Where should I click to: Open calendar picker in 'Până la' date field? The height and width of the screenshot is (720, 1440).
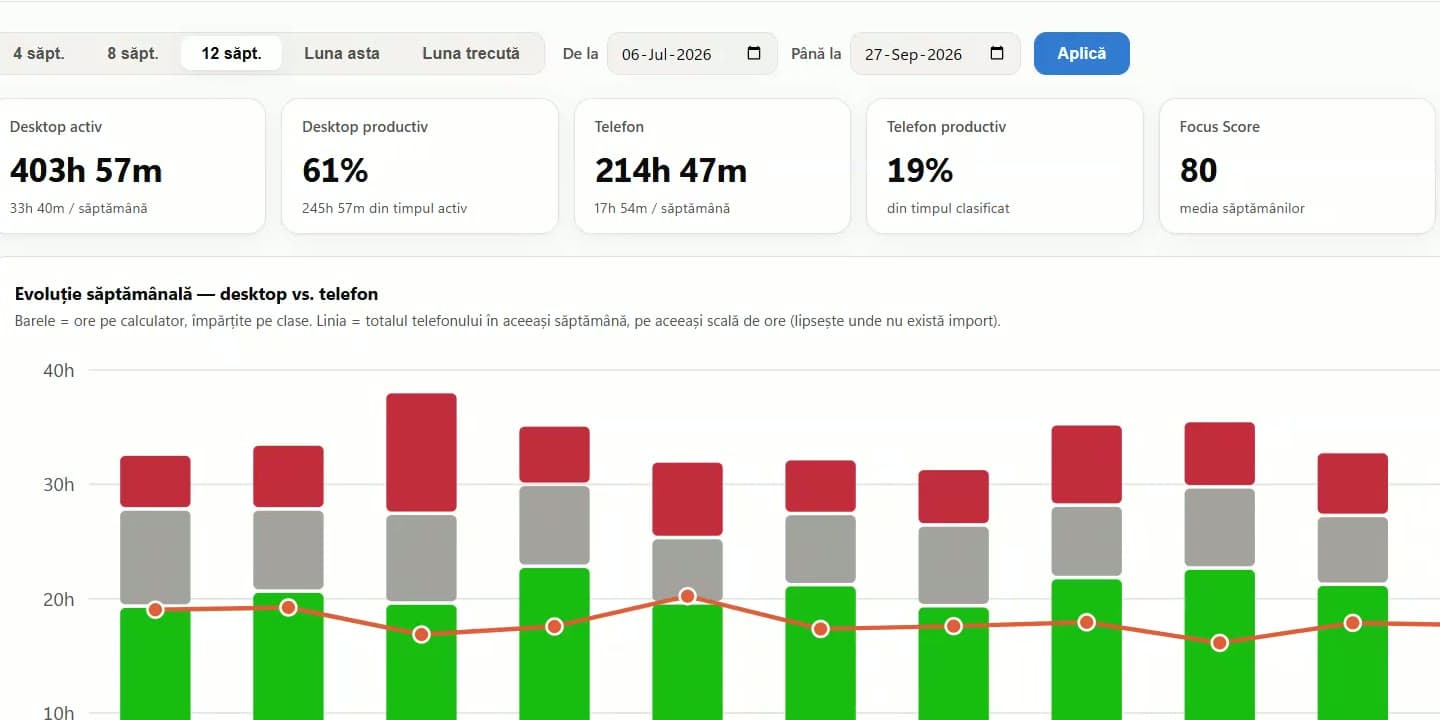click(x=997, y=54)
